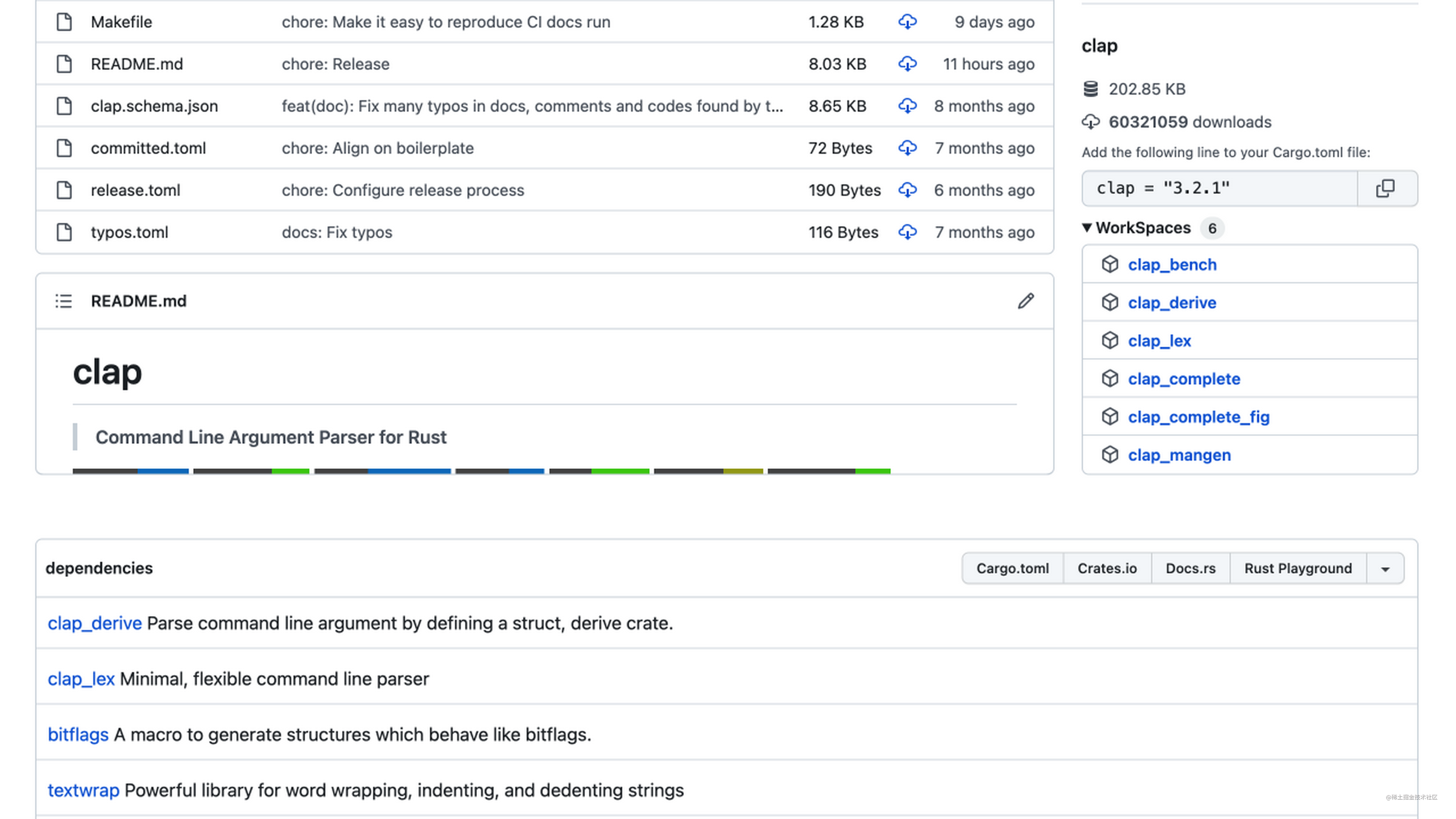Screen dimensions: 1456x819
Task: Switch to Cargo.toml tab
Action: [x=1012, y=569]
